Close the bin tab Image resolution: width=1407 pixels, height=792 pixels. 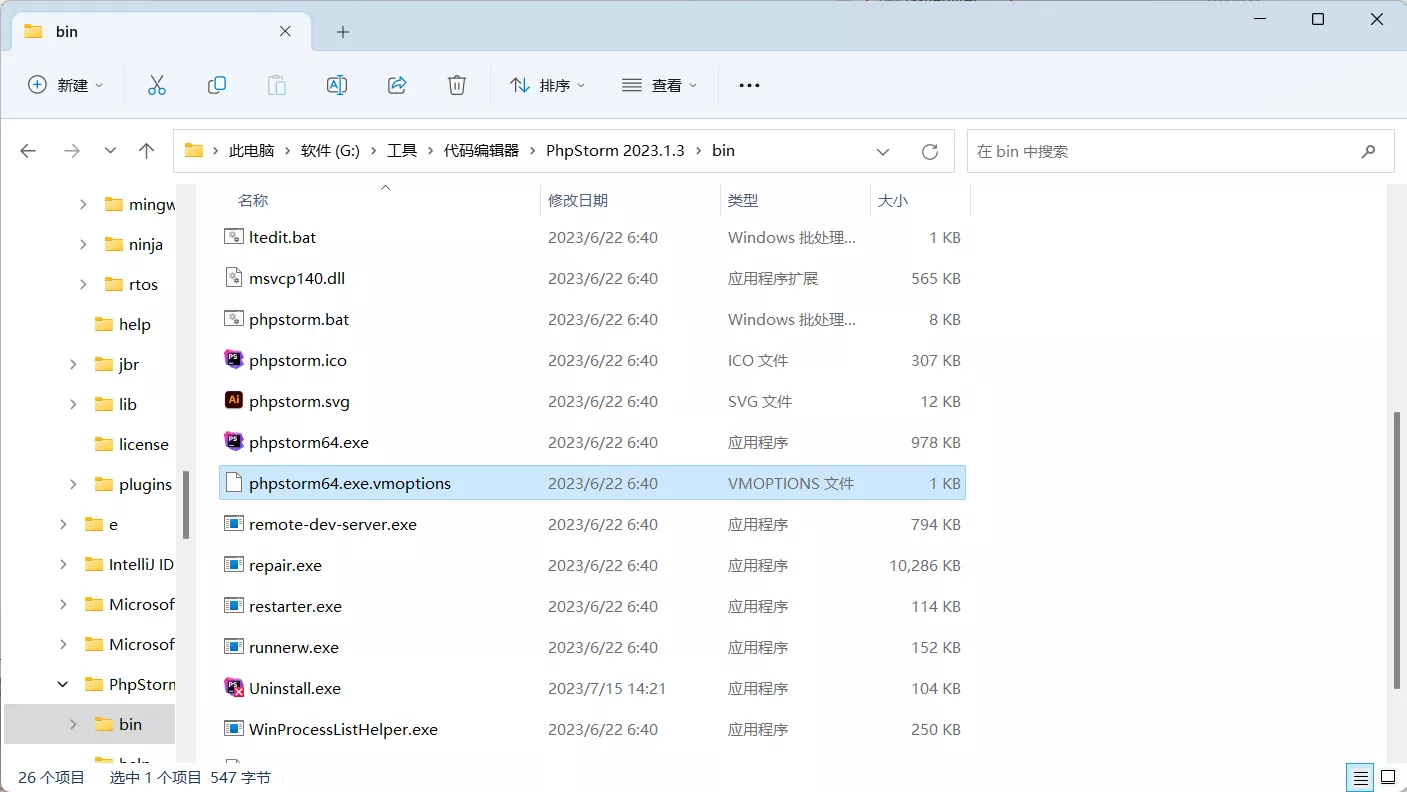(285, 31)
